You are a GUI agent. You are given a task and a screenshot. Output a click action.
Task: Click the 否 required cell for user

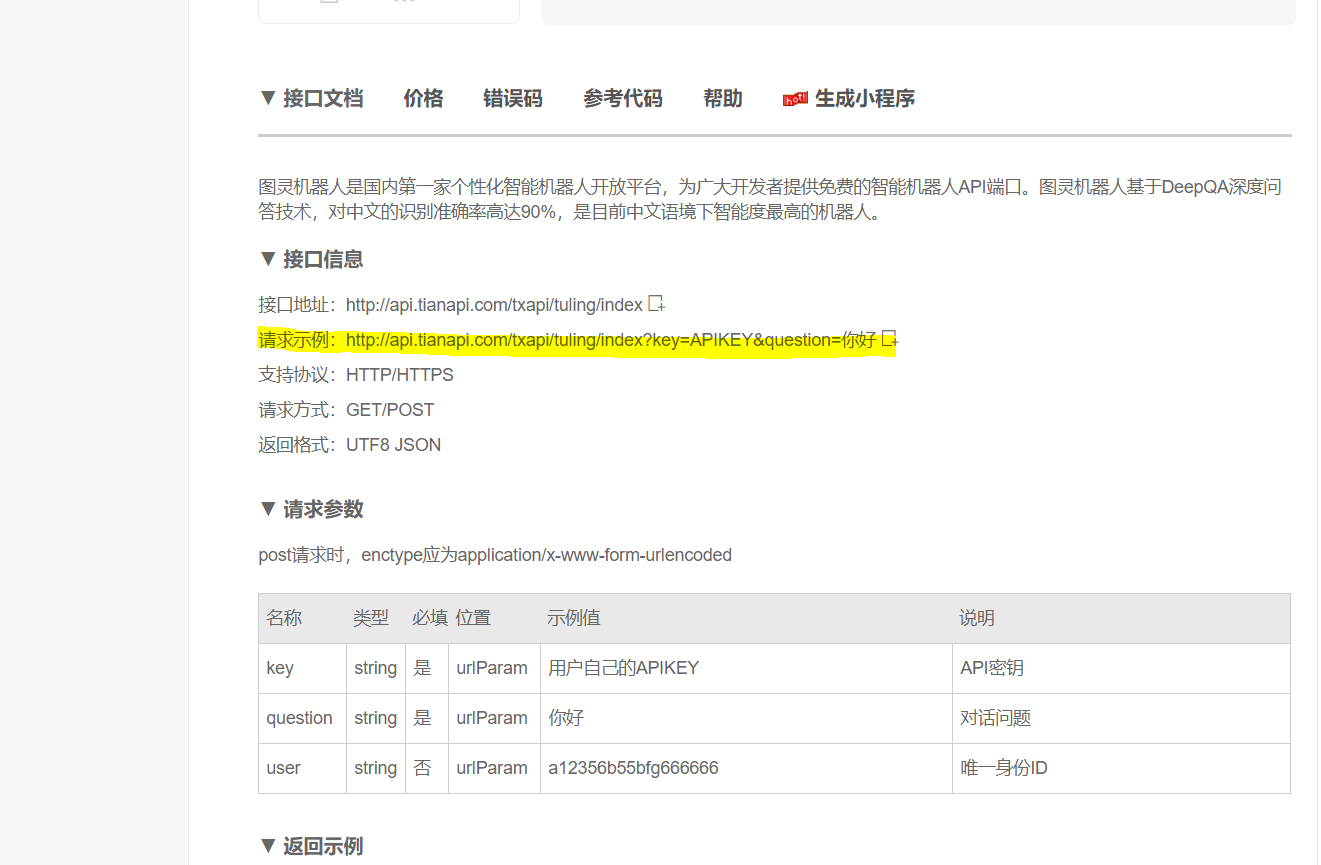pos(427,768)
